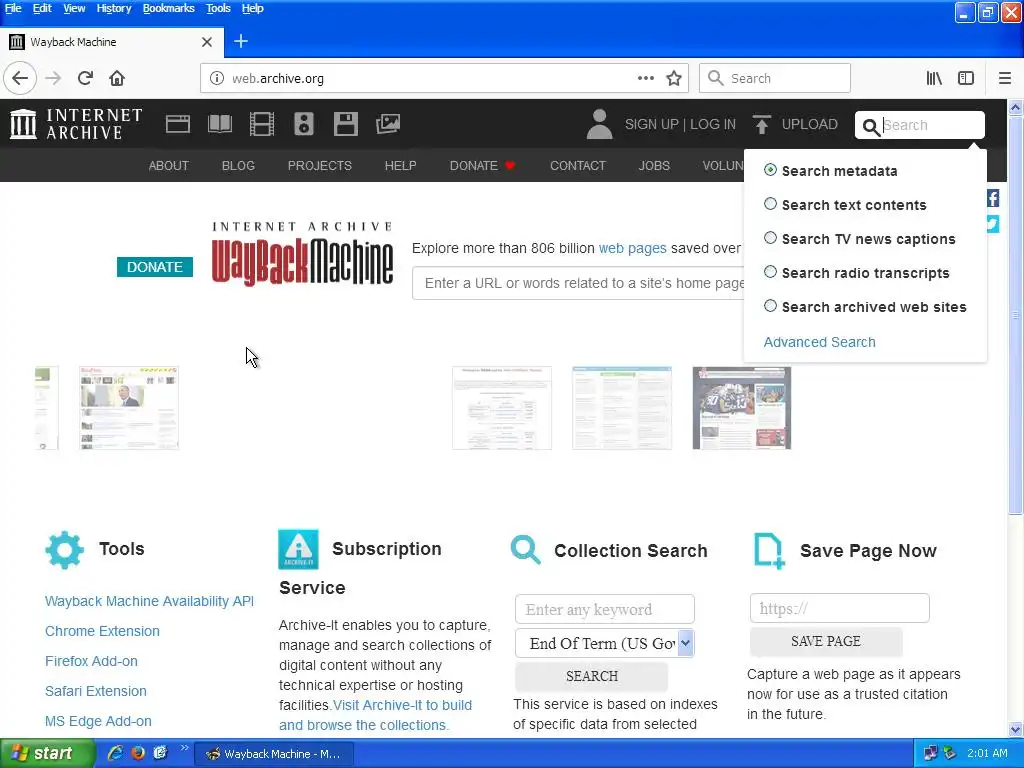Screen dimensions: 1024x768
Task: Click the user avatar icon
Action: 599,124
